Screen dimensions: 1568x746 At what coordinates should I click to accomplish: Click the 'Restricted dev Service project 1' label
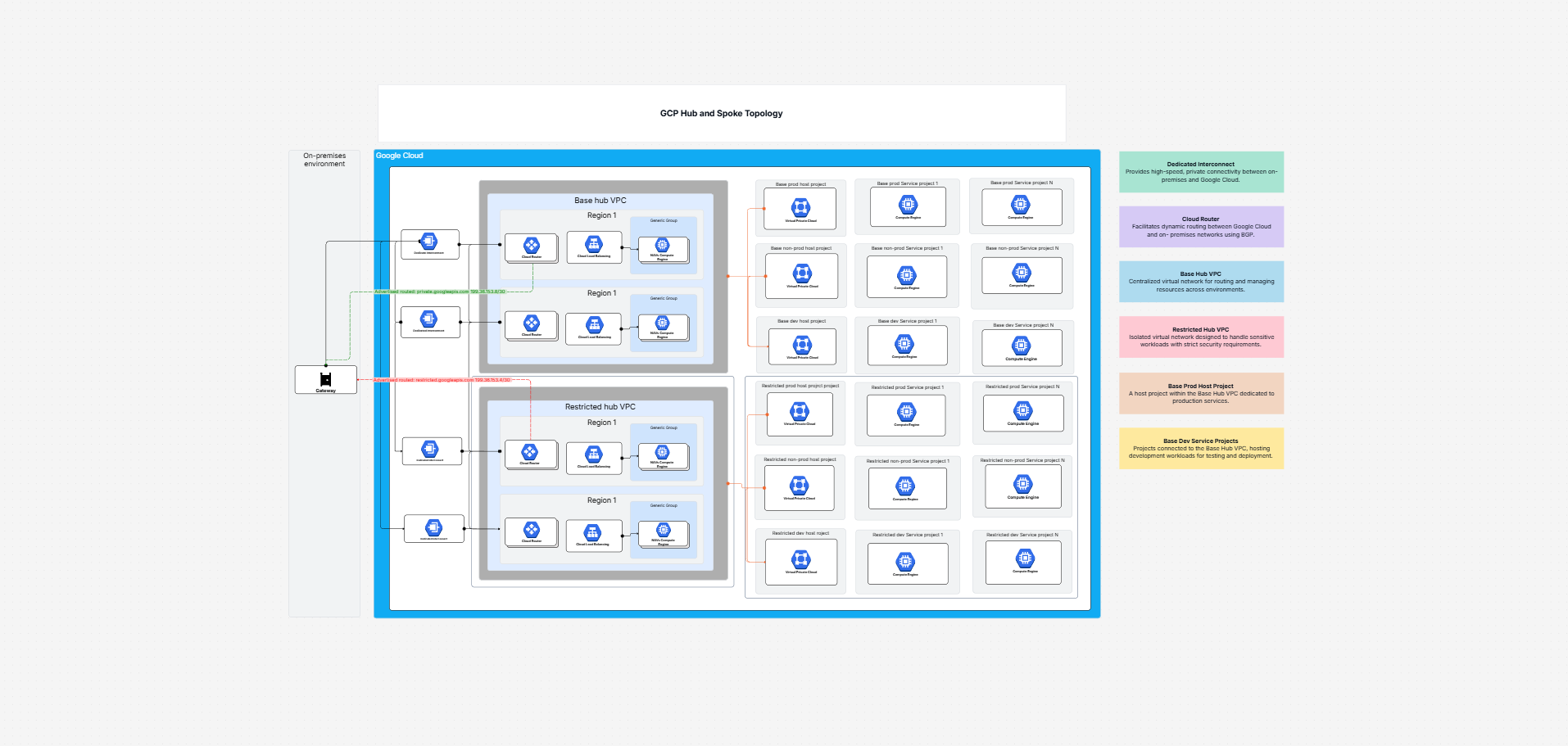(908, 535)
